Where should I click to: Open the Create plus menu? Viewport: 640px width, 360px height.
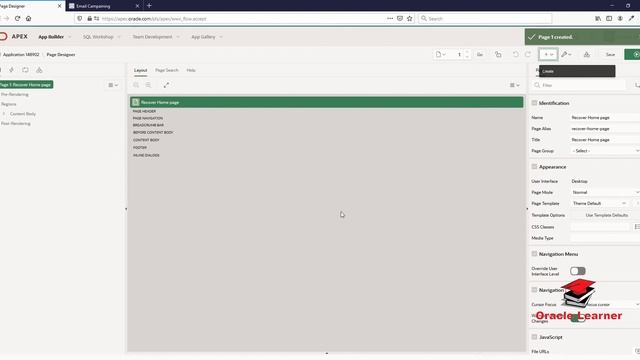coord(548,54)
